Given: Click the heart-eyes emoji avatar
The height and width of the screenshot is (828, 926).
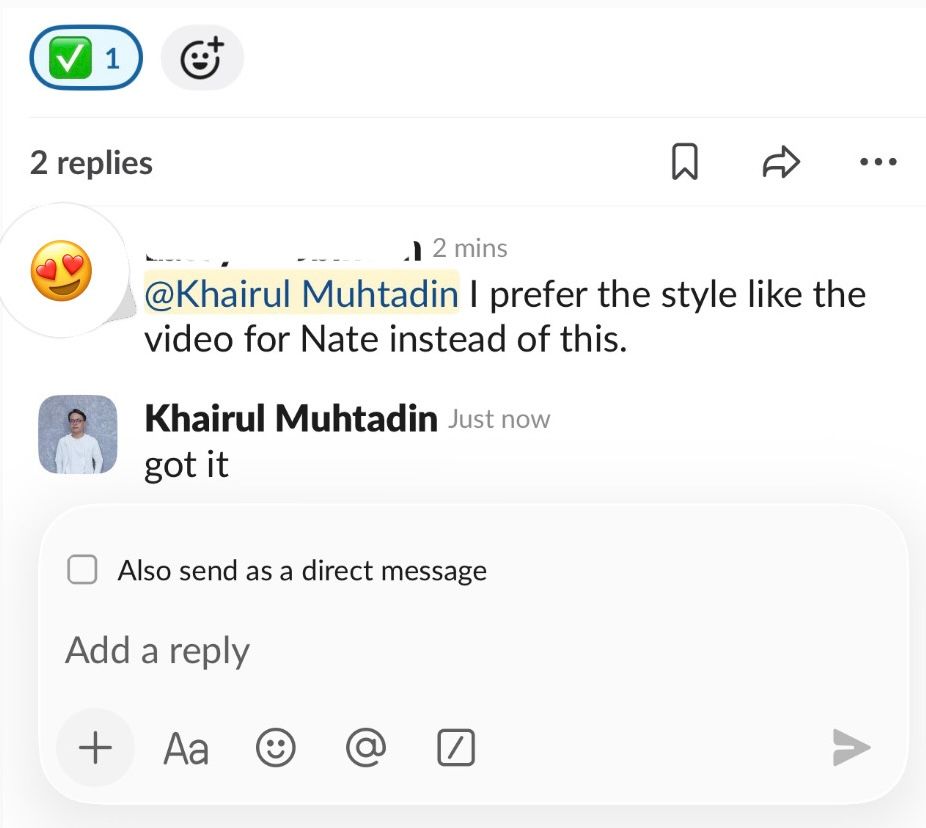Looking at the screenshot, I should pyautogui.click(x=63, y=272).
